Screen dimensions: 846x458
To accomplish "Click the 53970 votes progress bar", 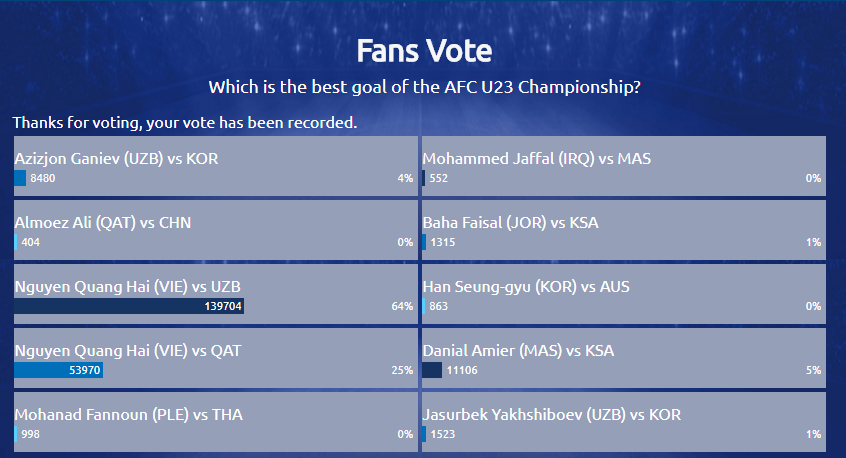I will coord(58,370).
